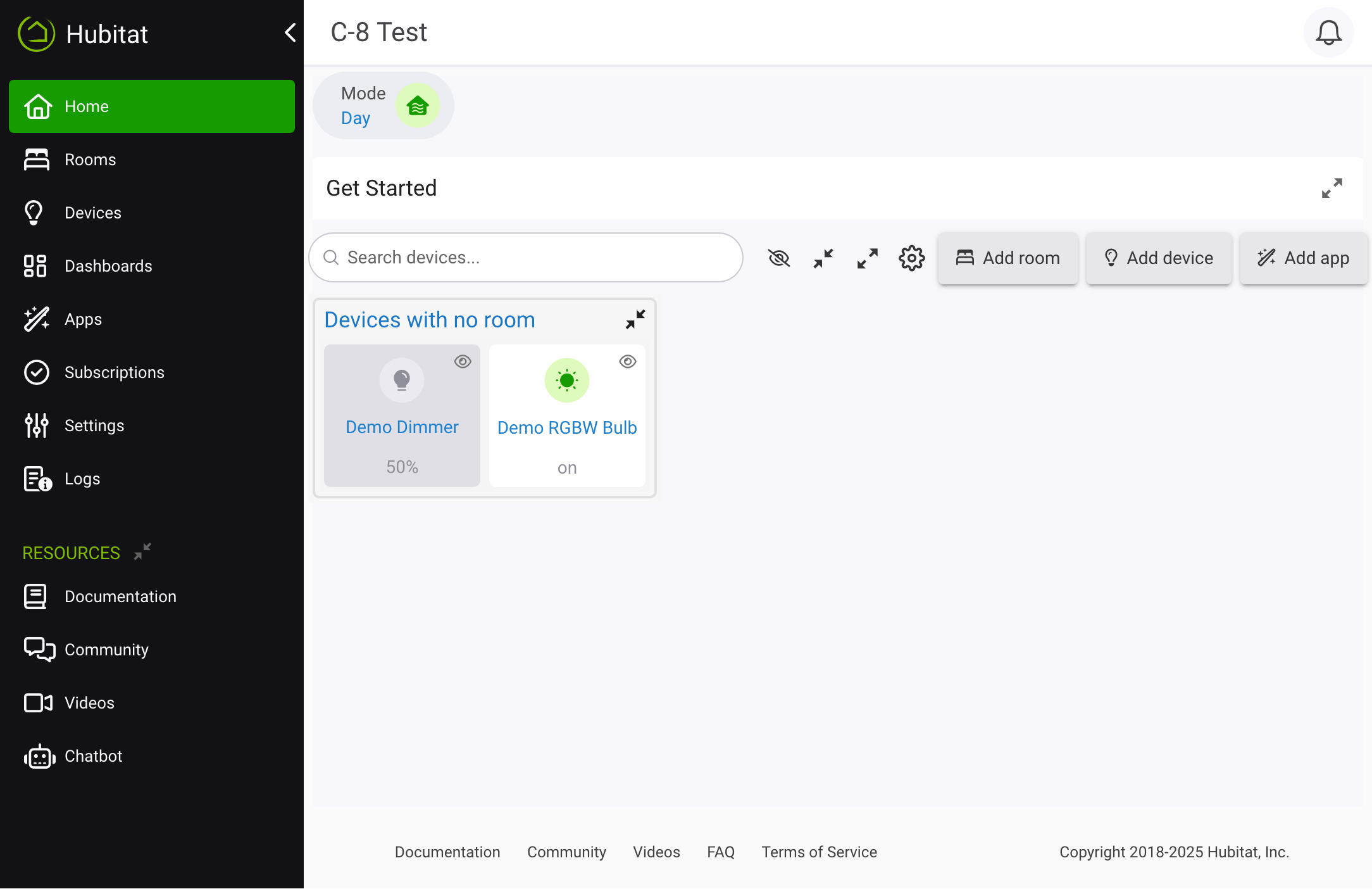This screenshot has width=1372, height=889.
Task: Expand all rooms using toolbar arrows
Action: pos(868,258)
